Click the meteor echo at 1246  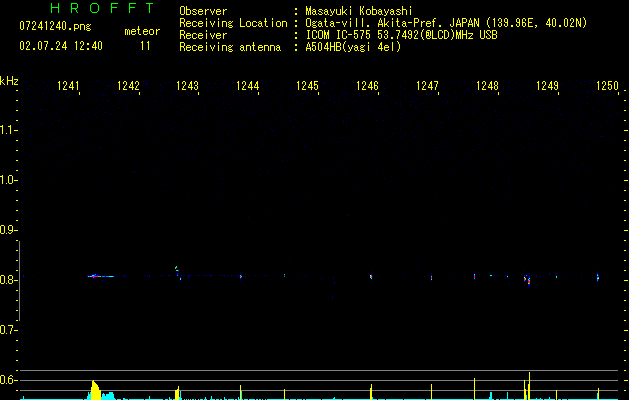click(x=371, y=276)
